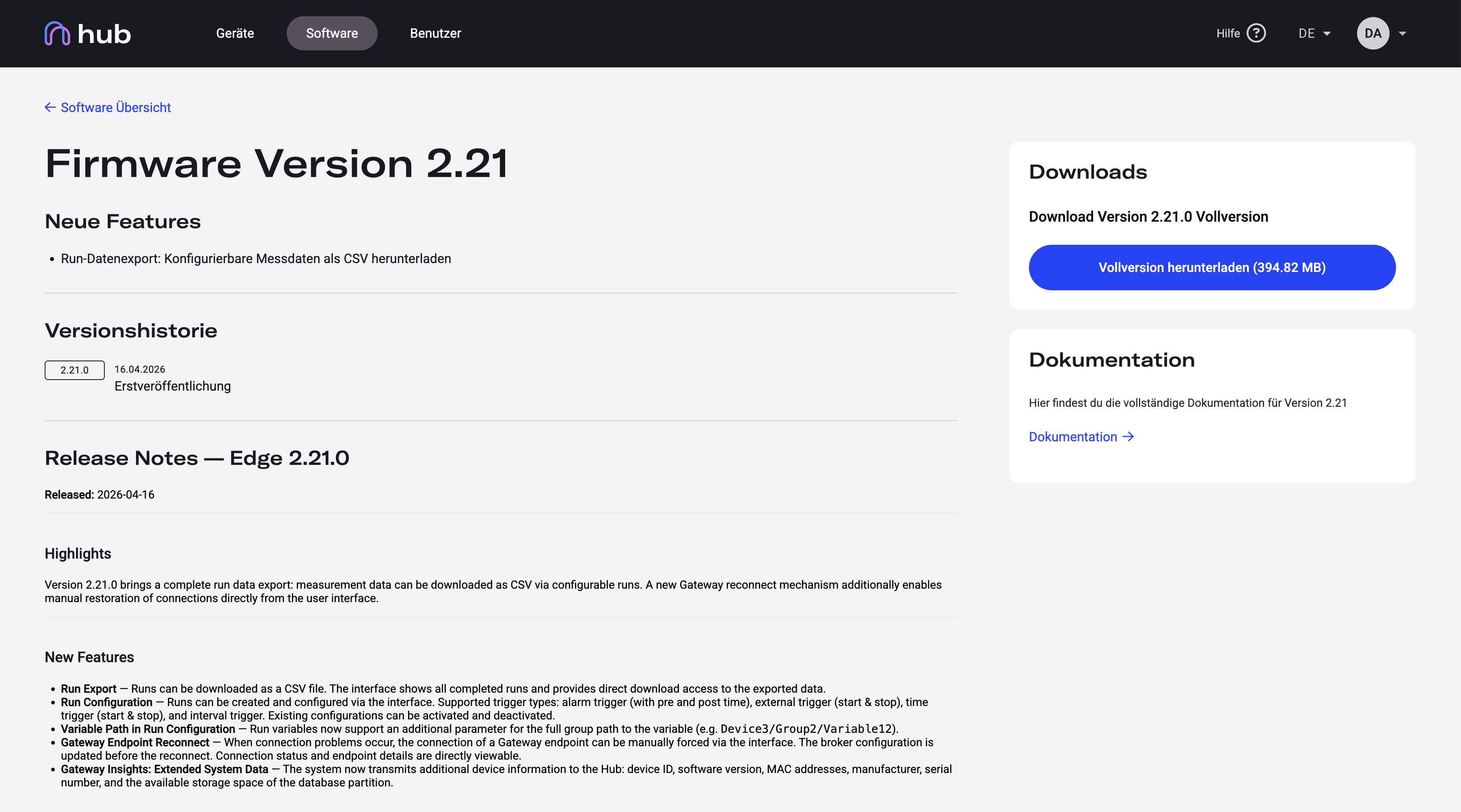
Task: Click the Neue Features heading
Action: click(x=123, y=221)
